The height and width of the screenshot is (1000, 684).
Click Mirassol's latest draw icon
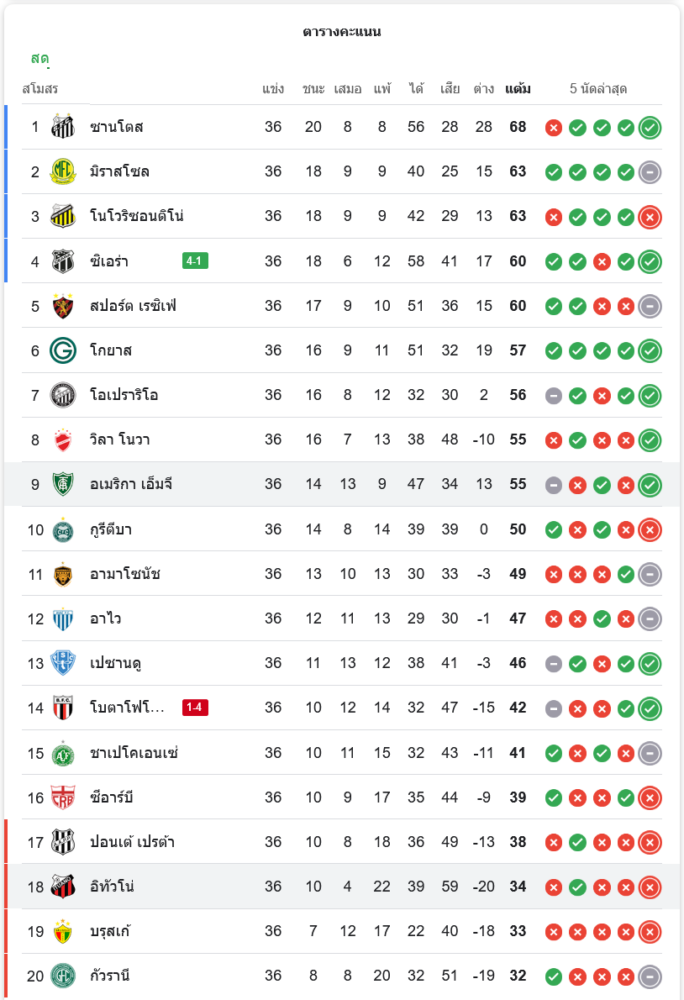tap(650, 171)
